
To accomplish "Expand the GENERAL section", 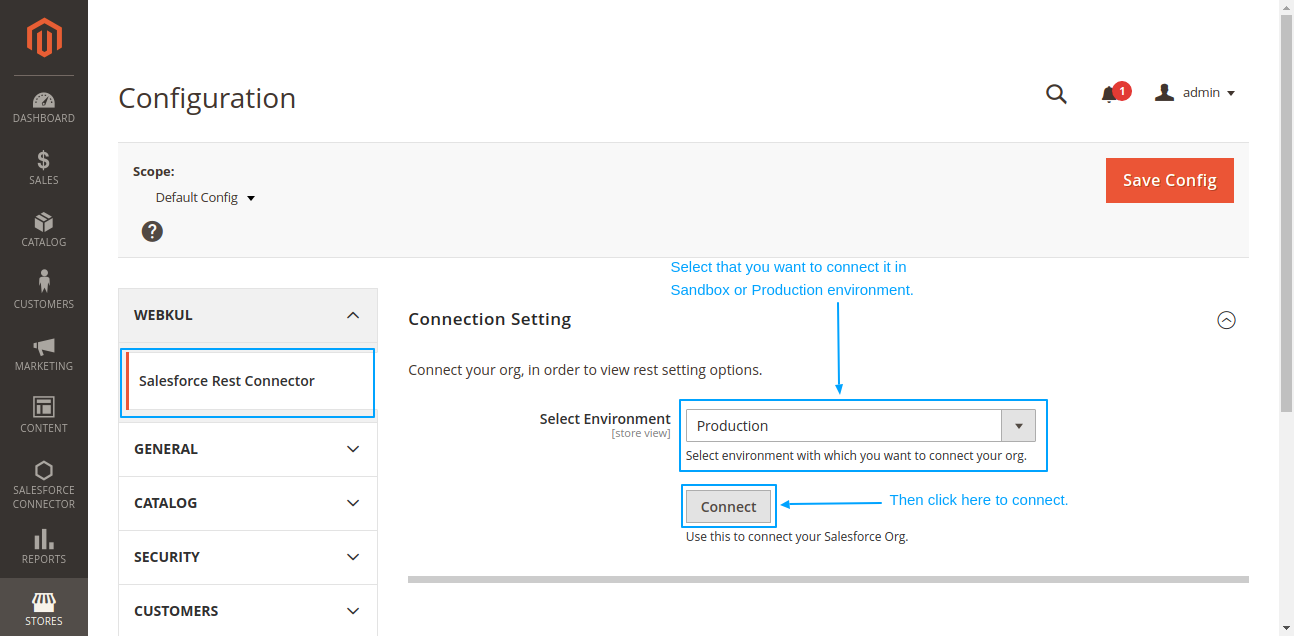I will point(248,449).
